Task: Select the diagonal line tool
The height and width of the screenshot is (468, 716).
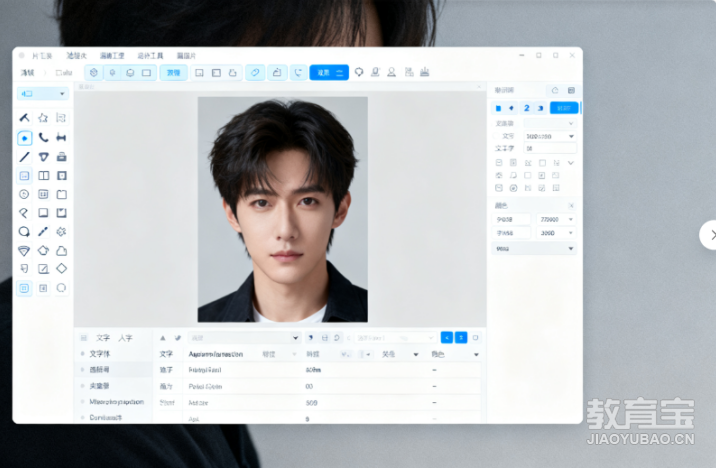Action: (24, 157)
